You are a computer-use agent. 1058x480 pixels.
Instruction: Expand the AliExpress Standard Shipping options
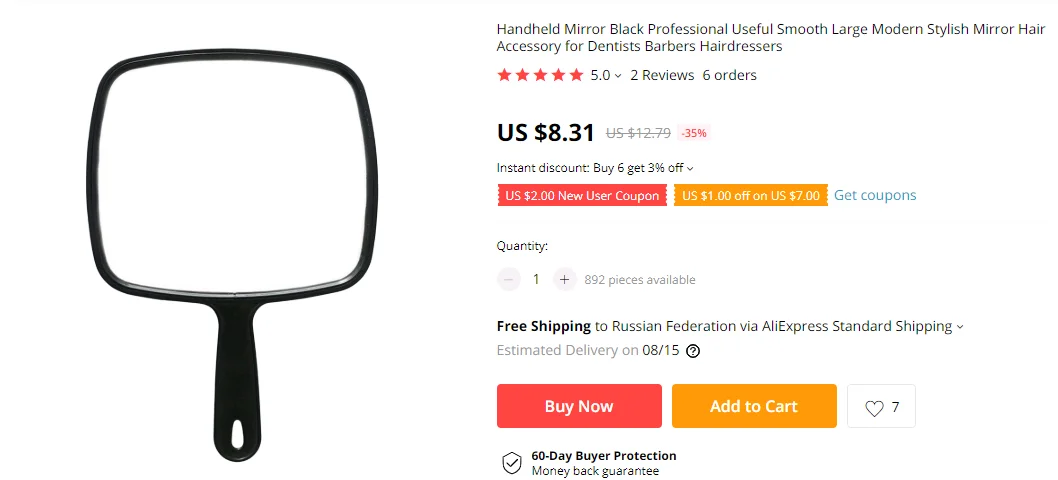pos(959,327)
